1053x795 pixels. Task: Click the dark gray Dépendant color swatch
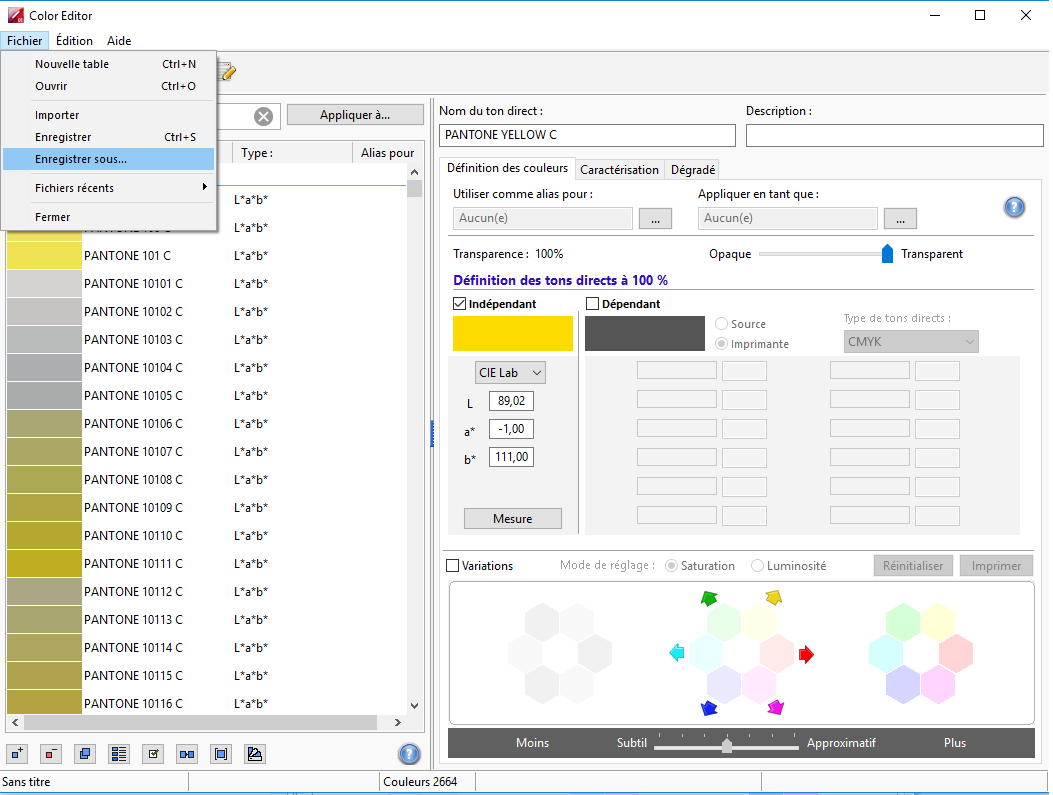coord(645,334)
